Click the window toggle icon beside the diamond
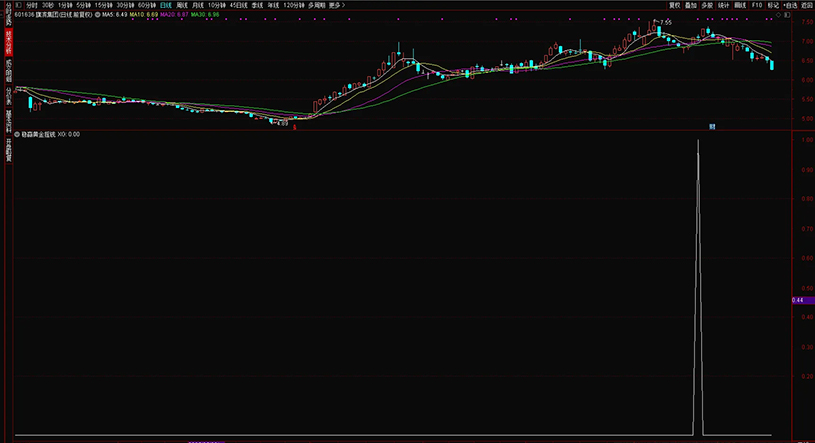 [x=787, y=15]
